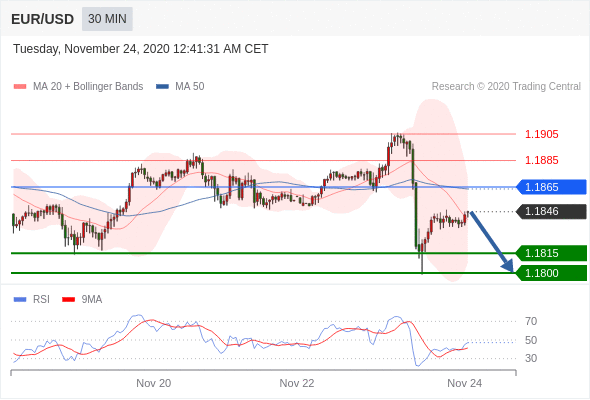Click the 1.1846 current price tag
The width and height of the screenshot is (590, 400).
click(x=551, y=211)
